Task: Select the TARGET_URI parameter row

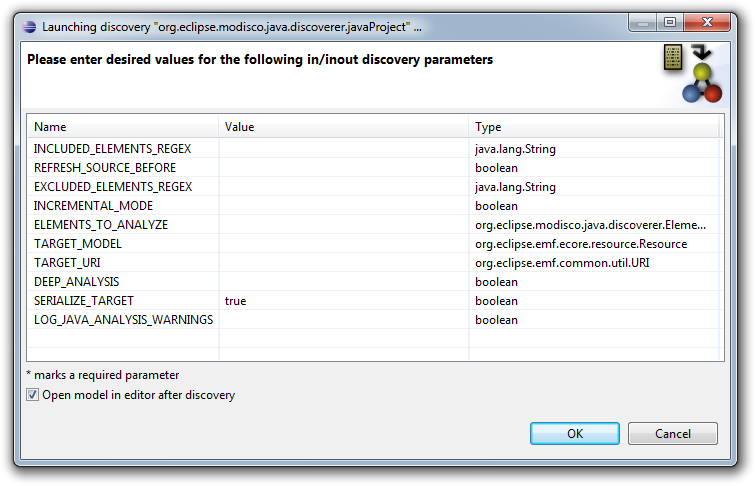Action: (375, 263)
